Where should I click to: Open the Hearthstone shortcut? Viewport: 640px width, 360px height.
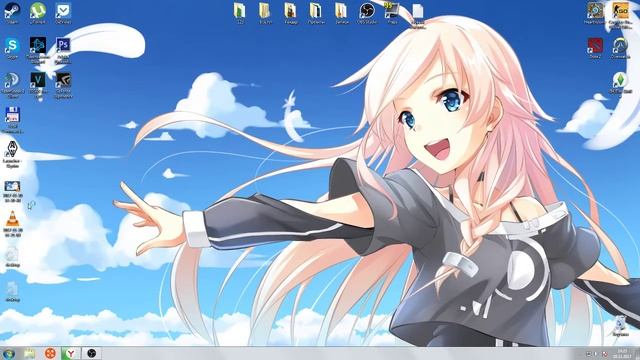pyautogui.click(x=595, y=12)
